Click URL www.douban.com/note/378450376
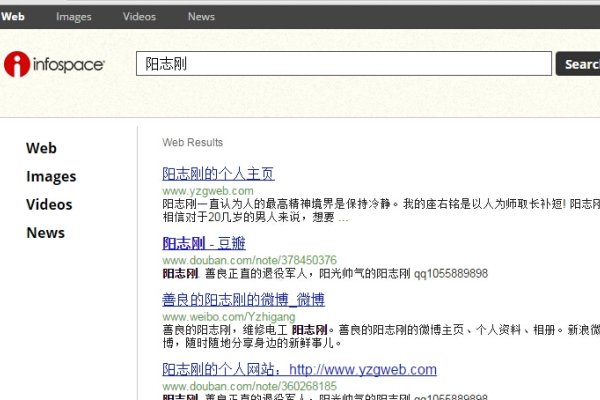 (249, 260)
